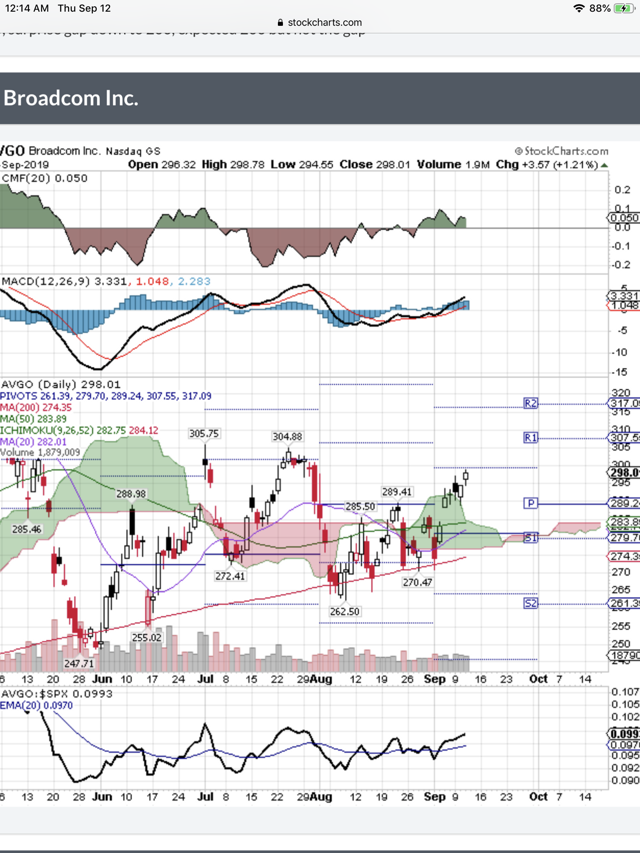
Task: Tap the R2 pivot marker
Action: coord(531,403)
